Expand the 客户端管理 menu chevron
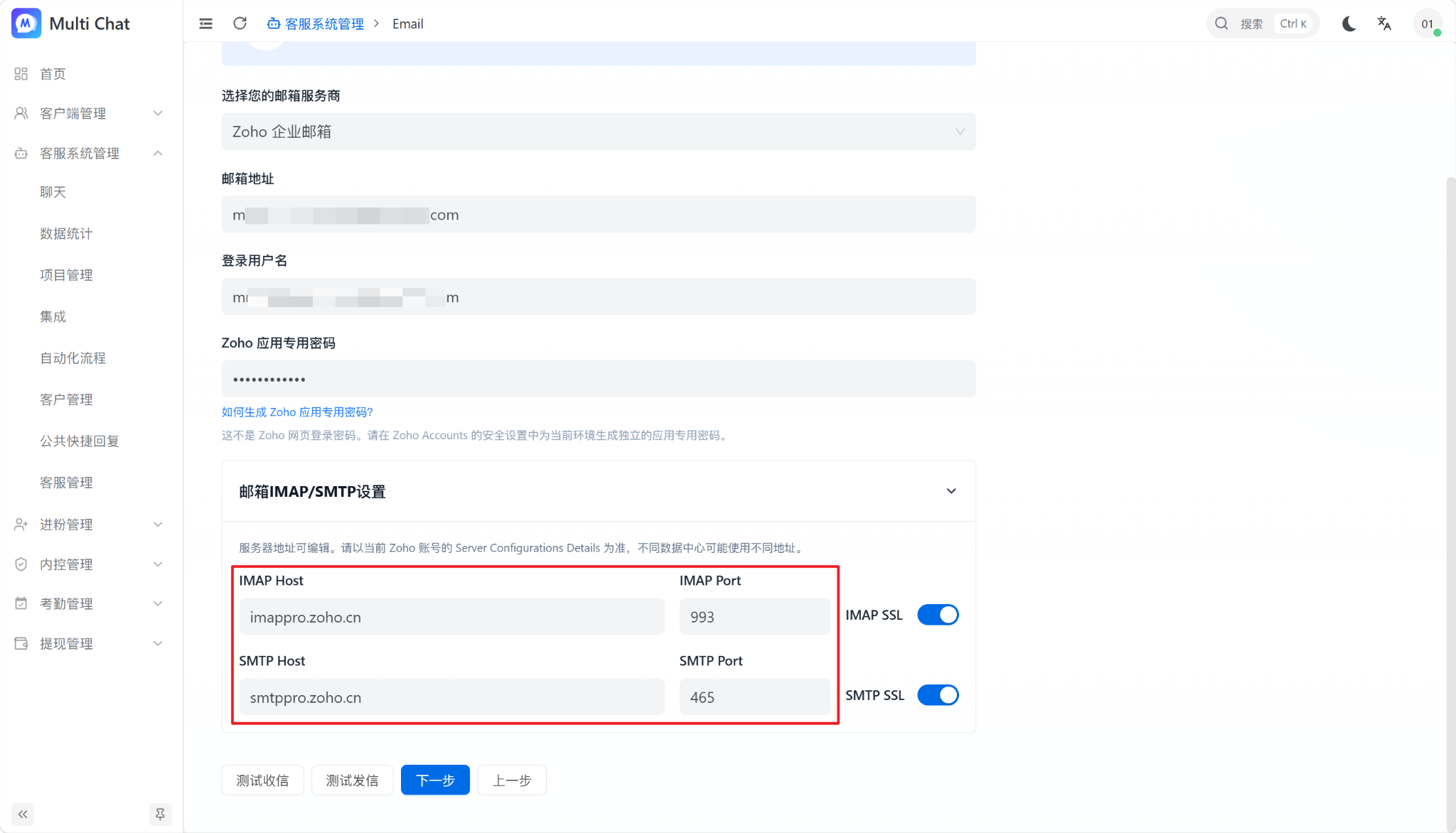 [x=158, y=114]
